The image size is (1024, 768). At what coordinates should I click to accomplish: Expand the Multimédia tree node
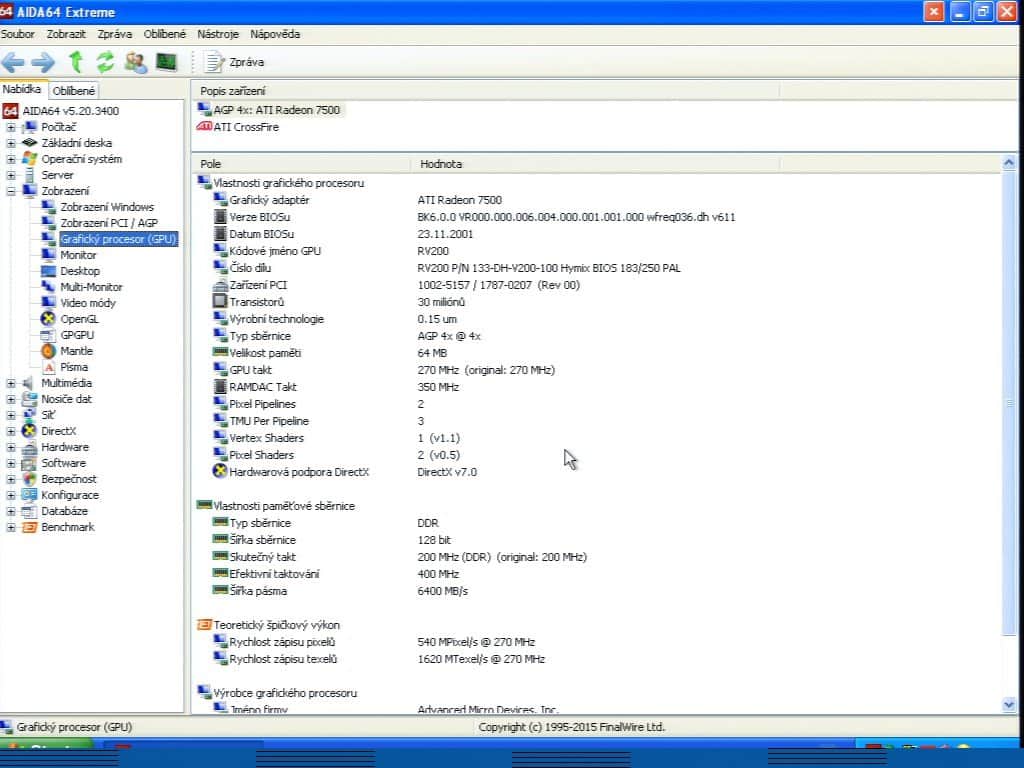point(10,383)
